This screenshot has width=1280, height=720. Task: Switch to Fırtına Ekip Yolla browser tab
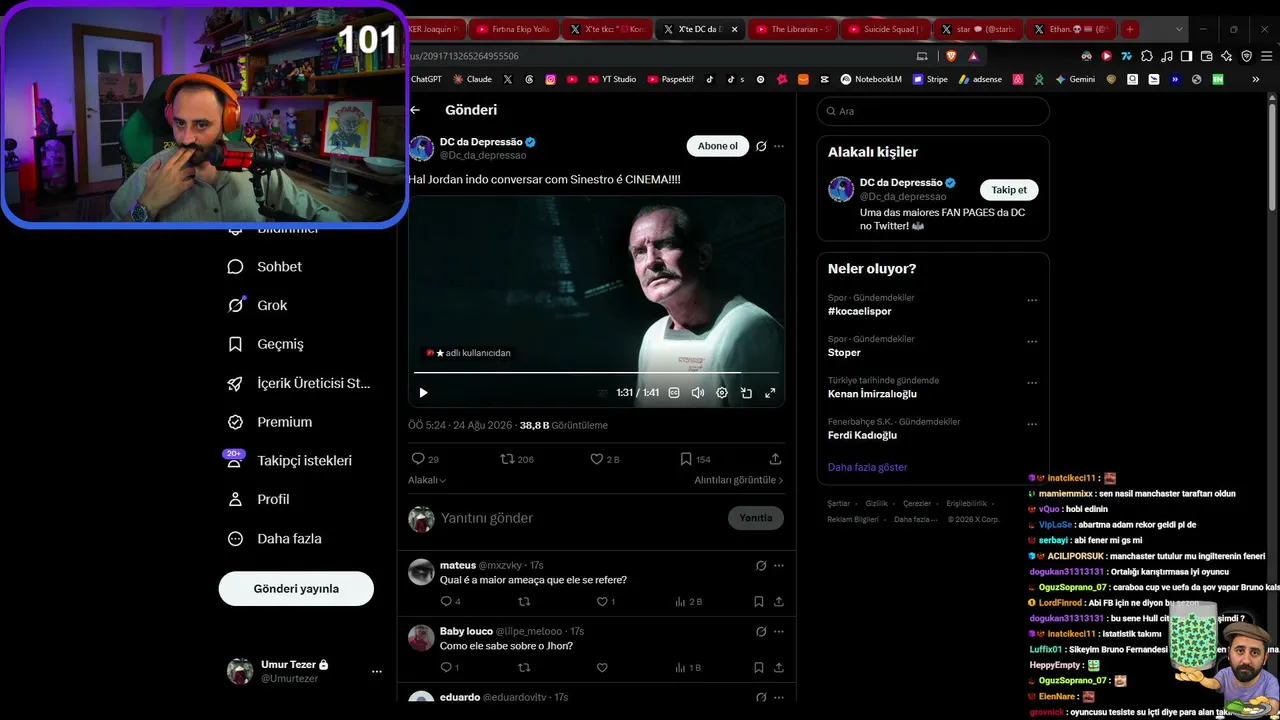click(513, 29)
